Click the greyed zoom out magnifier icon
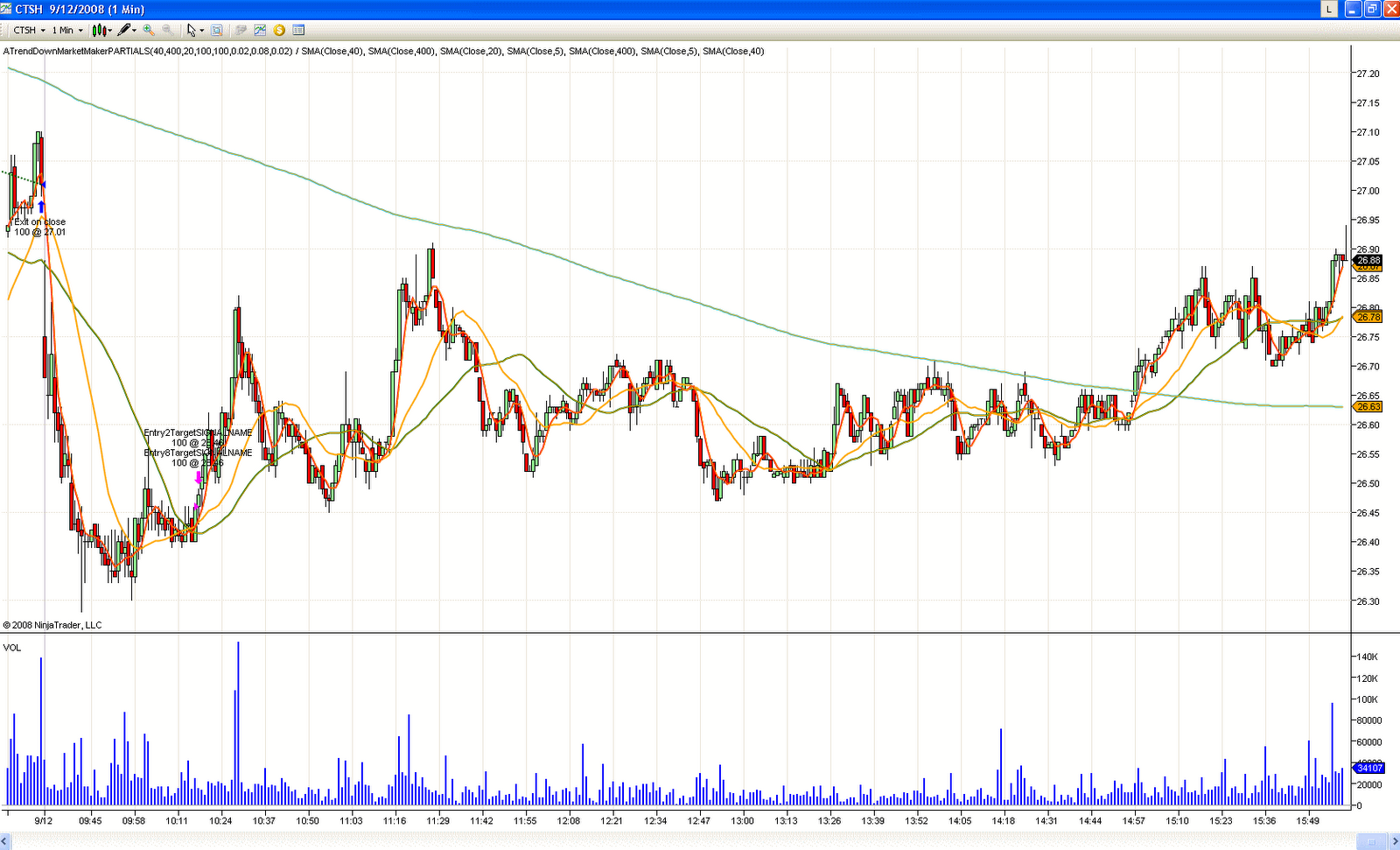 point(167,30)
